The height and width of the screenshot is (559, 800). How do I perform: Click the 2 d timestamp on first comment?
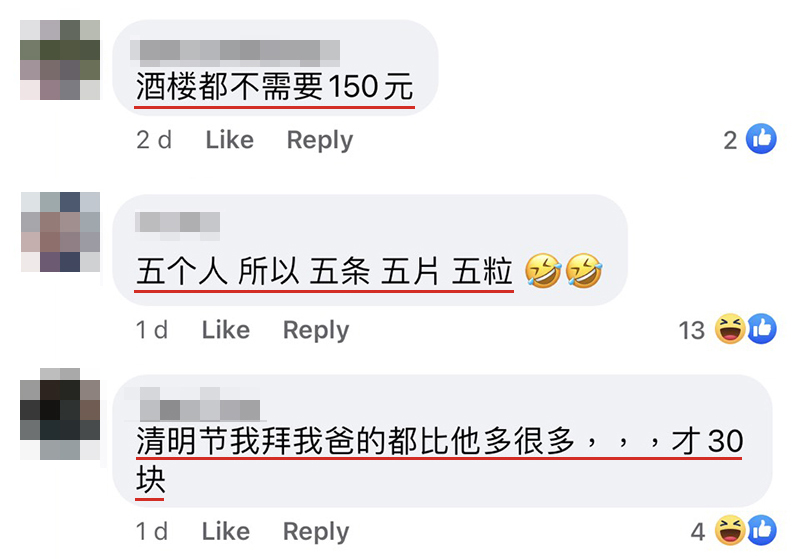(x=154, y=140)
